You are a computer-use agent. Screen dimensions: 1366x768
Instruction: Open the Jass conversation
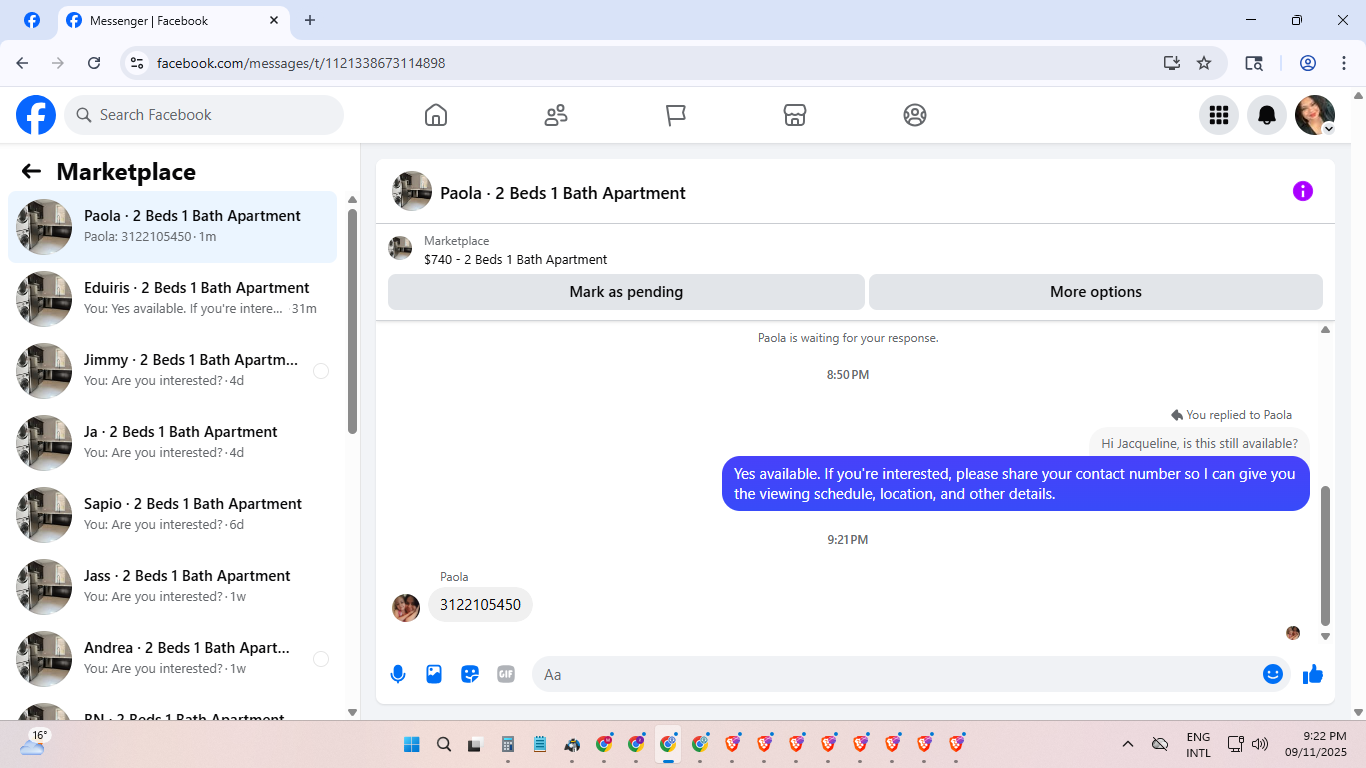point(172,587)
